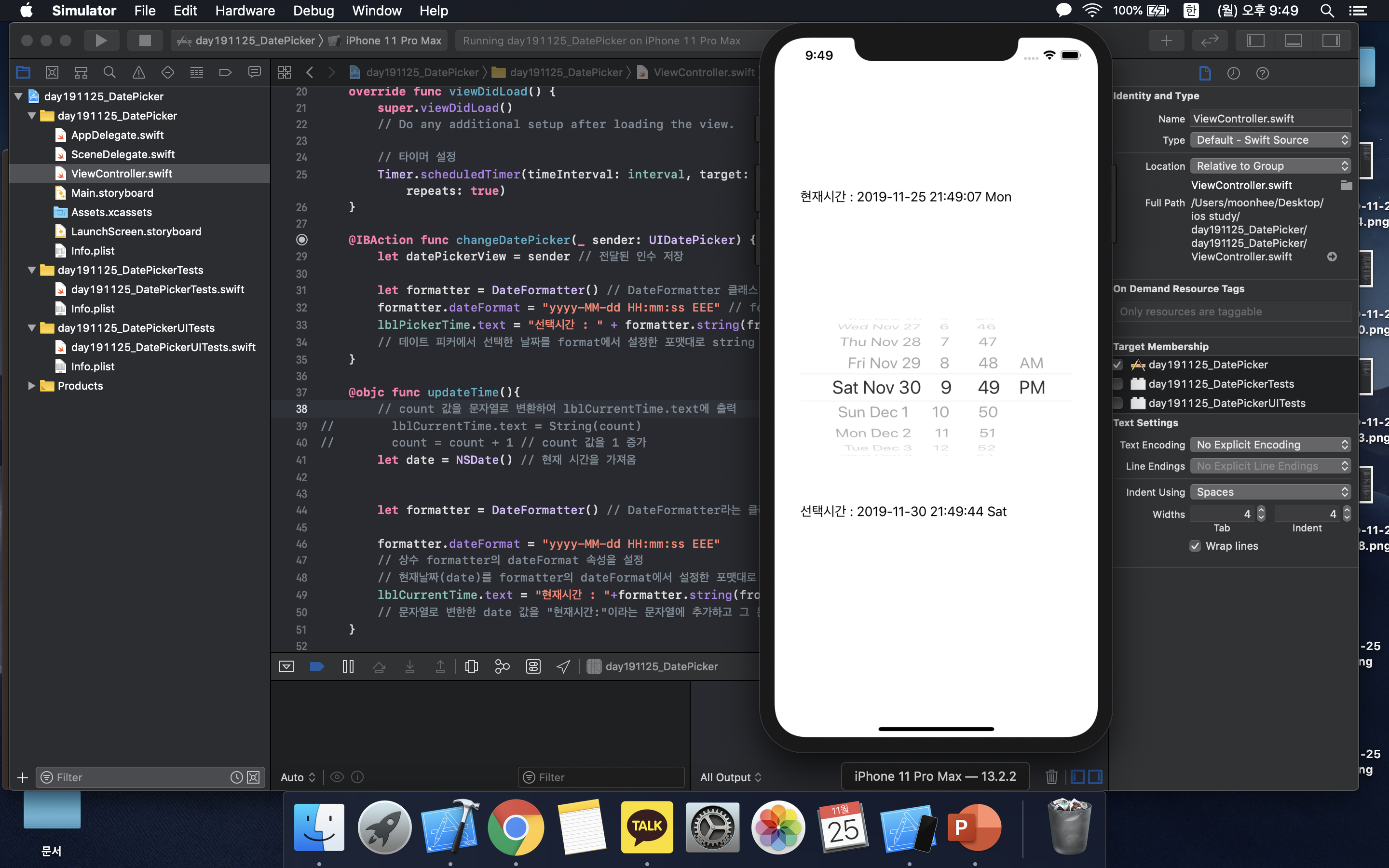Select Main.storyboard in navigator
The image size is (1389, 868).
click(112, 193)
